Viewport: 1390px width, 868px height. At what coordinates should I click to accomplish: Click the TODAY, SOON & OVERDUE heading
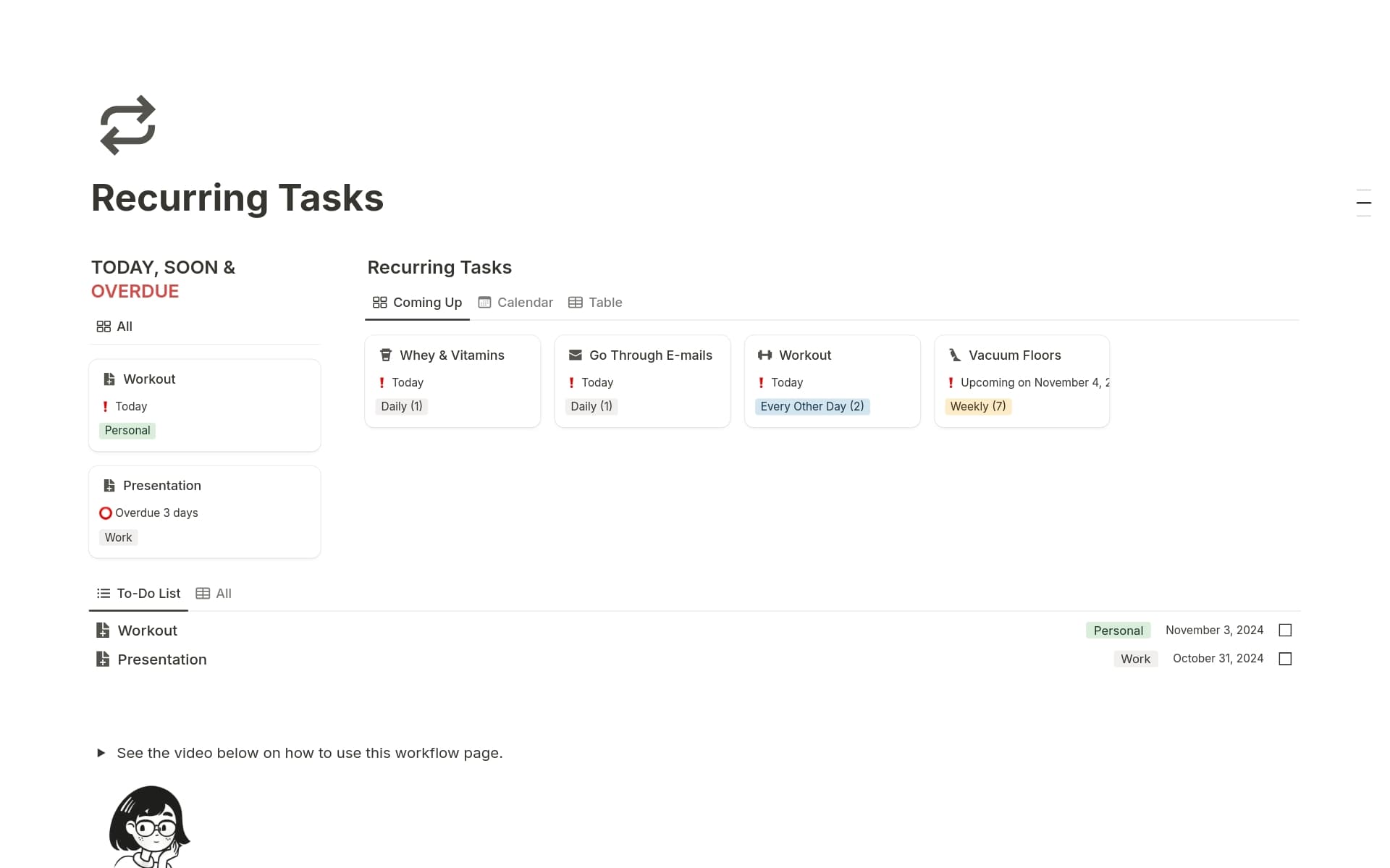coord(164,279)
